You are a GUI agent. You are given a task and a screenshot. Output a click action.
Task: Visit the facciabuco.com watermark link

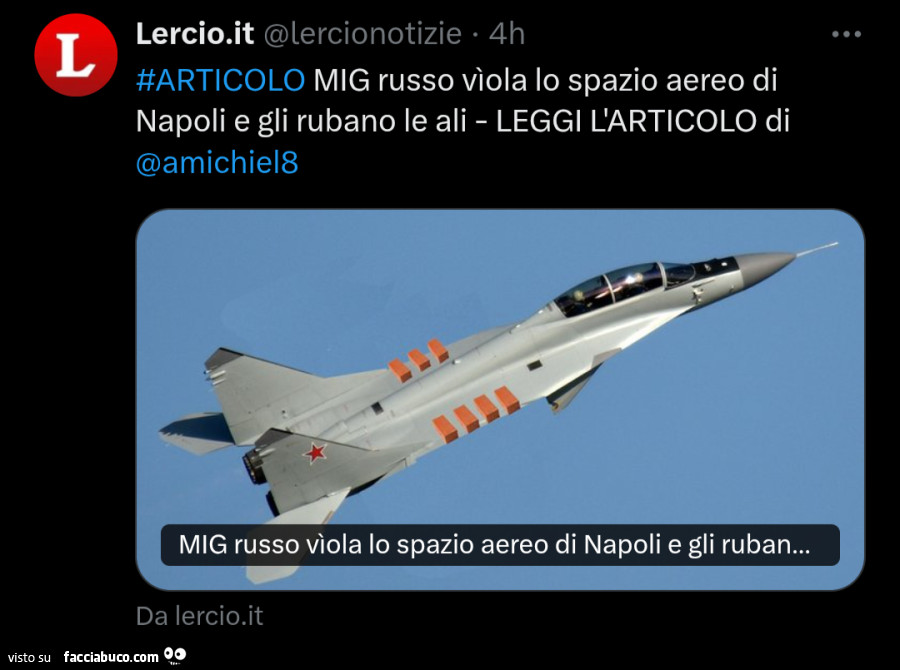coord(111,657)
